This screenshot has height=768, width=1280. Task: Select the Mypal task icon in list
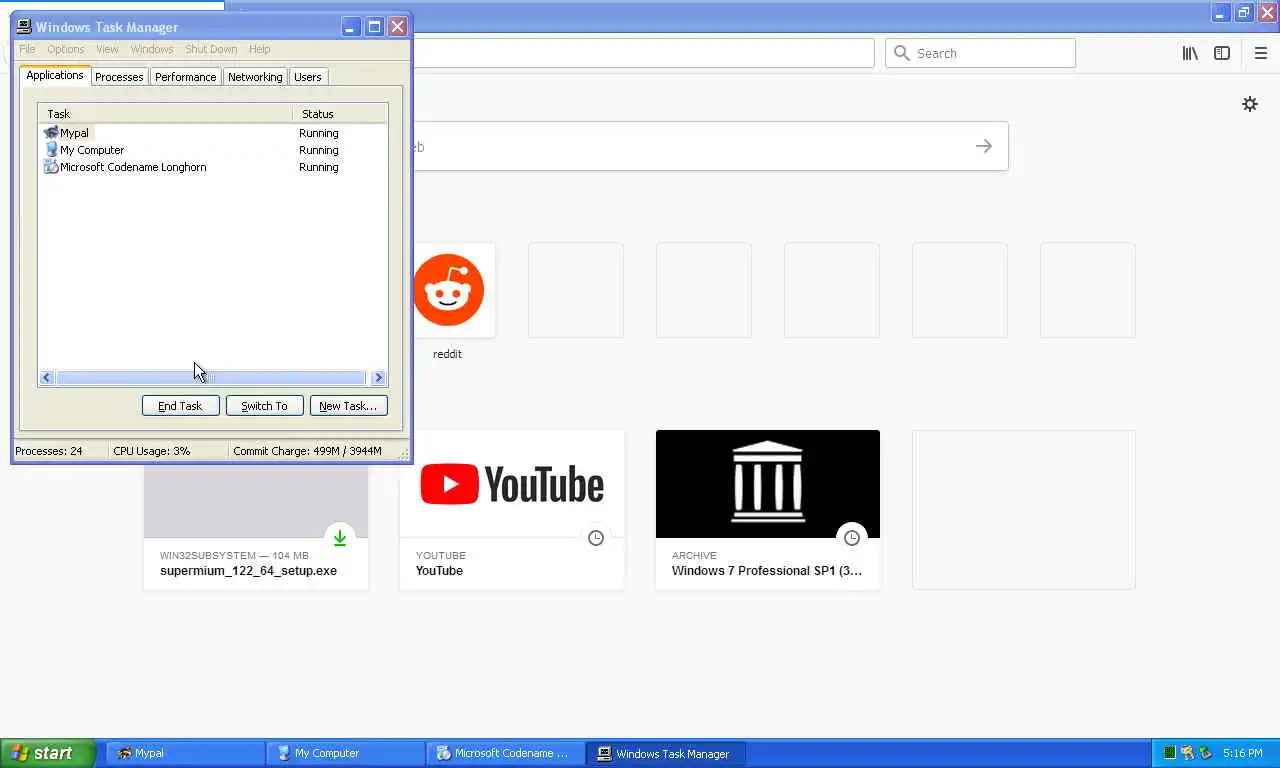pos(51,133)
